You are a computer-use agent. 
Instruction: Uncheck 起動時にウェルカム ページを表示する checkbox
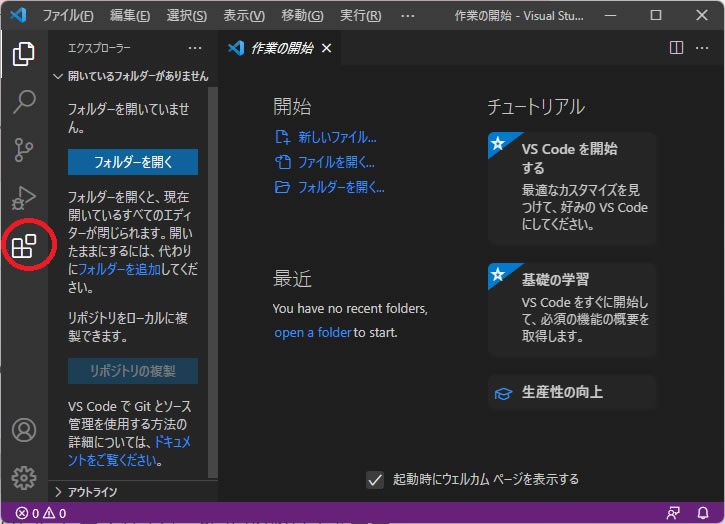tap(375, 479)
